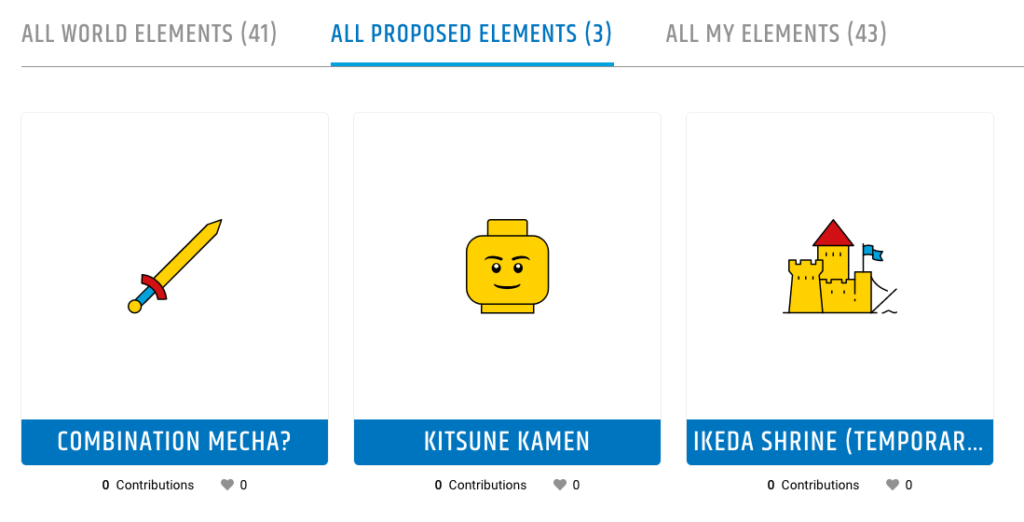Open the sword icon on Combination Mecha card
Screen dimensions: 1024x522
click(x=174, y=267)
